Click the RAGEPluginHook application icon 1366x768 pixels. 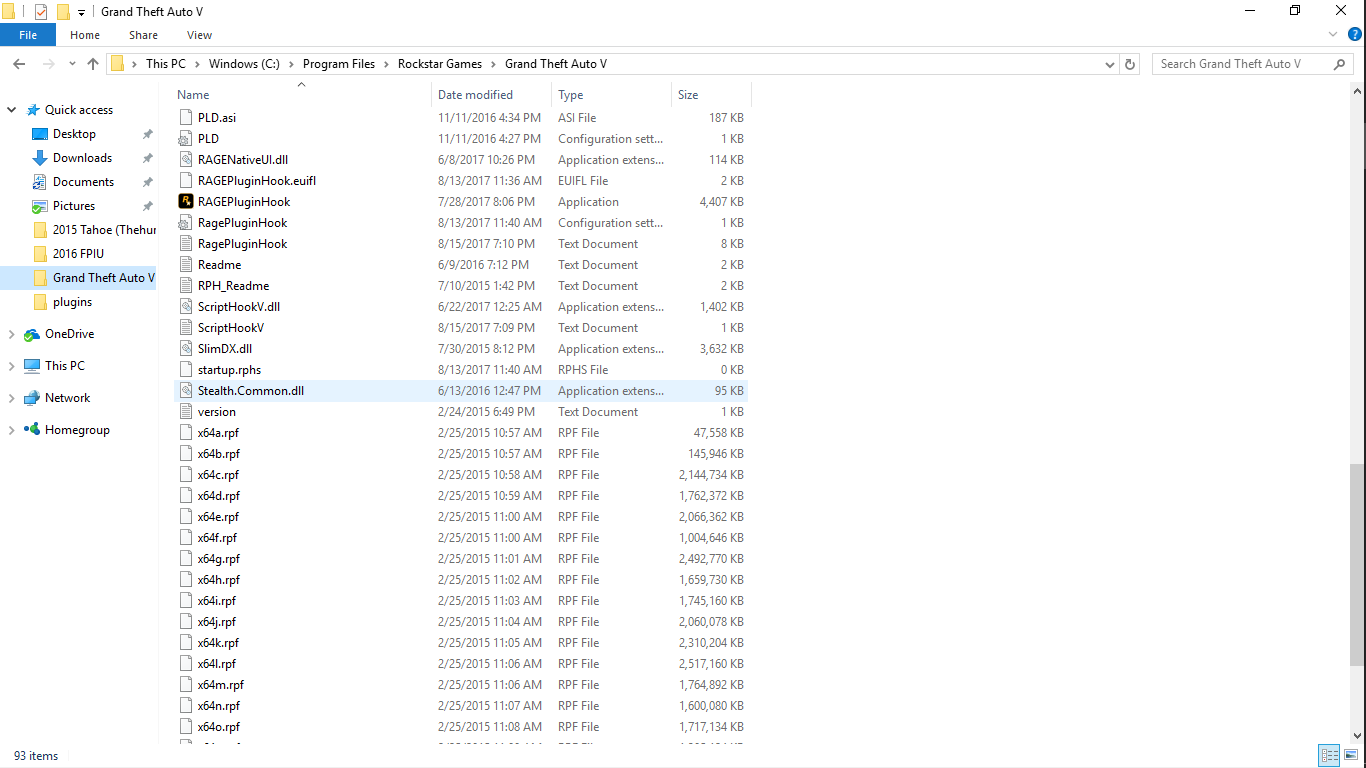(185, 202)
